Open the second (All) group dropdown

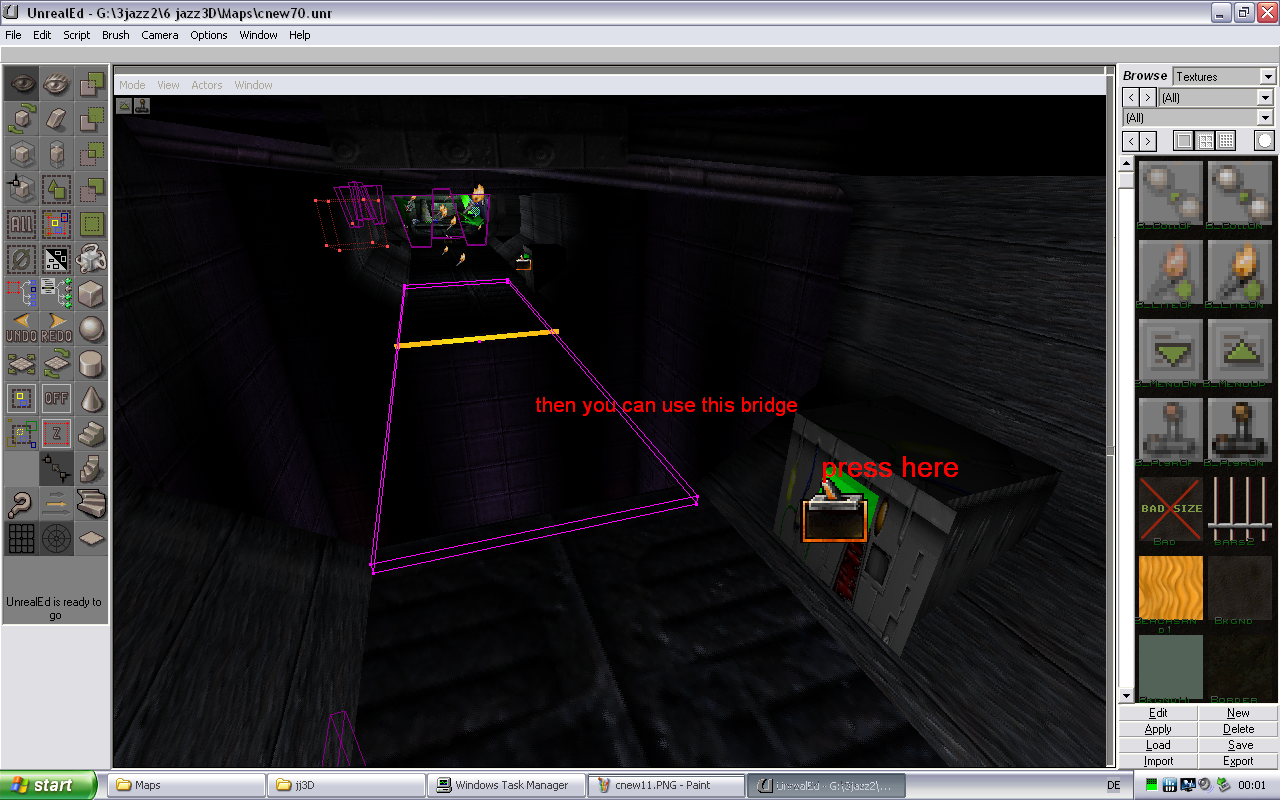pos(1265,118)
